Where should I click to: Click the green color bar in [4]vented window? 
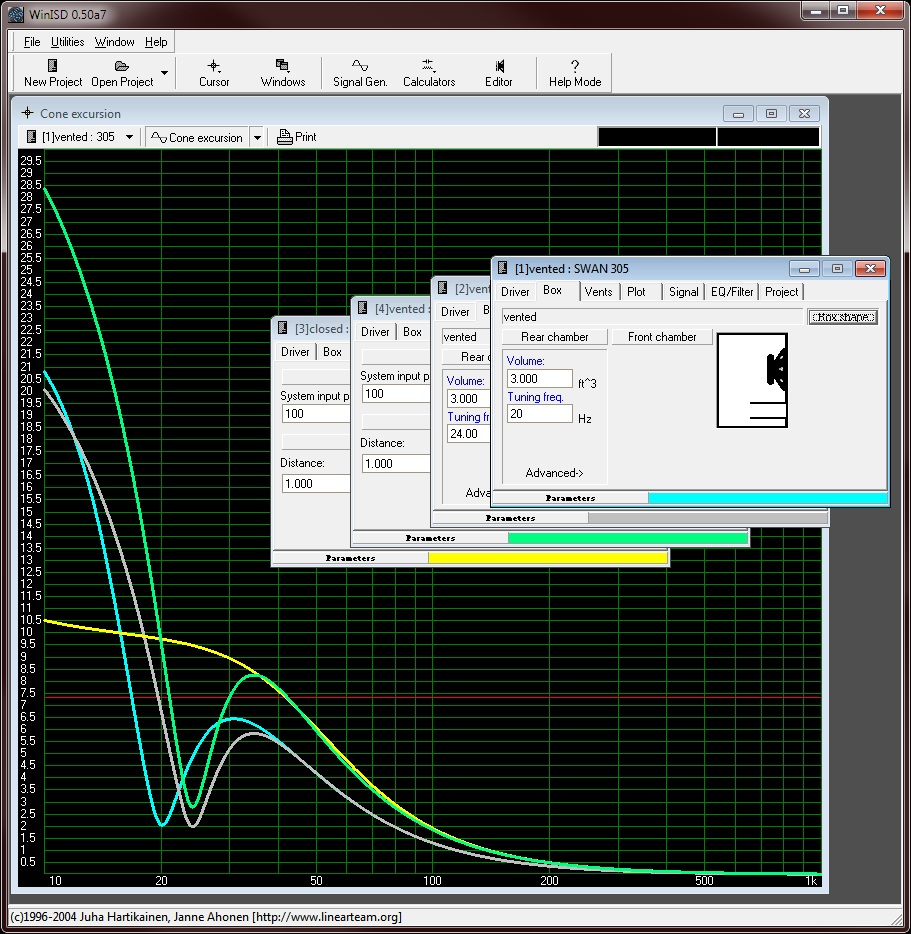coord(628,538)
